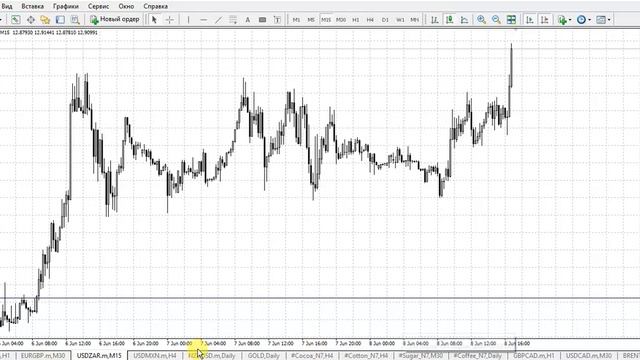Set chart type to Line Chart
This screenshot has width=640, height=360.
click(464, 20)
